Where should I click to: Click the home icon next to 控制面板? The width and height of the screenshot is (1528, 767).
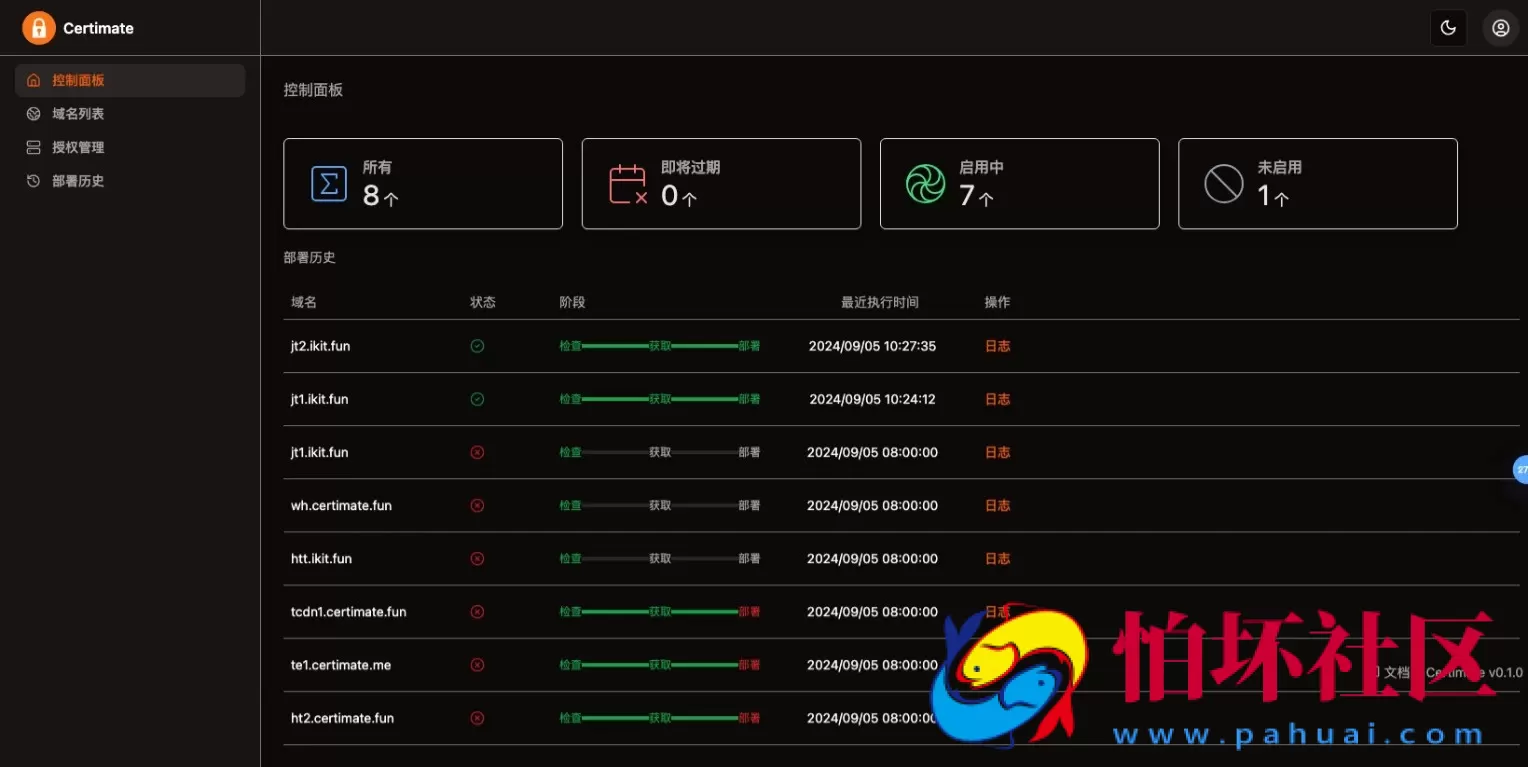pos(33,79)
